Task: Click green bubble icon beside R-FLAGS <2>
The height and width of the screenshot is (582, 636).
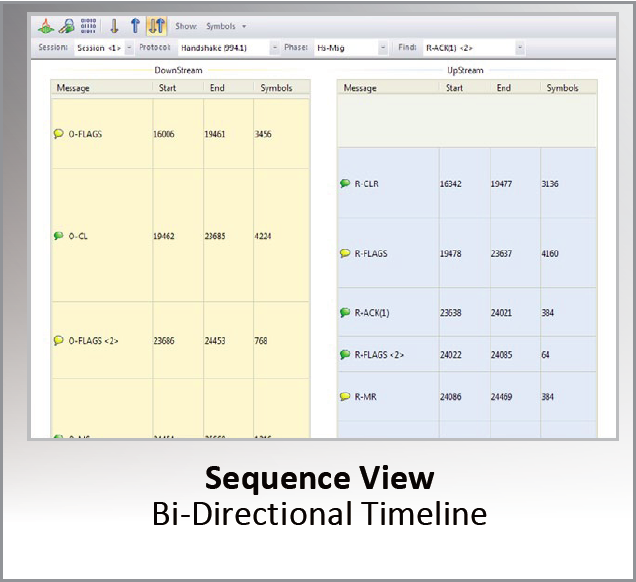Action: (x=345, y=354)
